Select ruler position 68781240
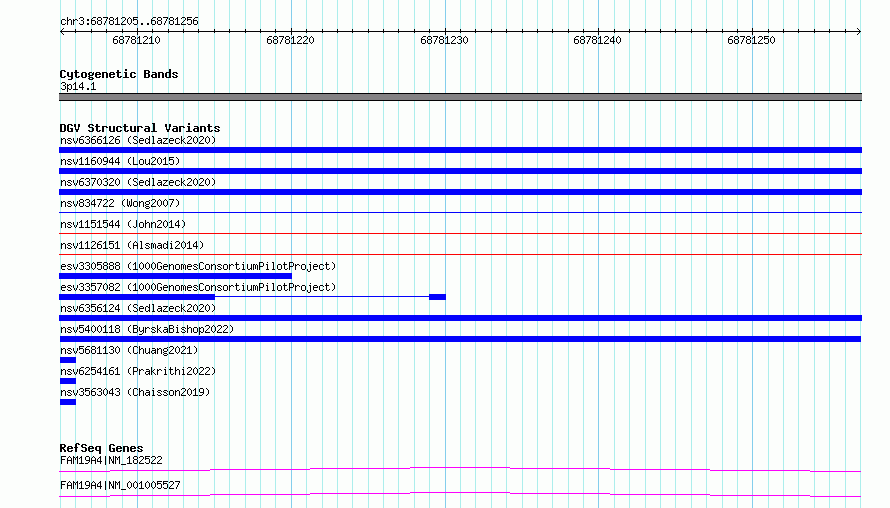 coord(597,40)
